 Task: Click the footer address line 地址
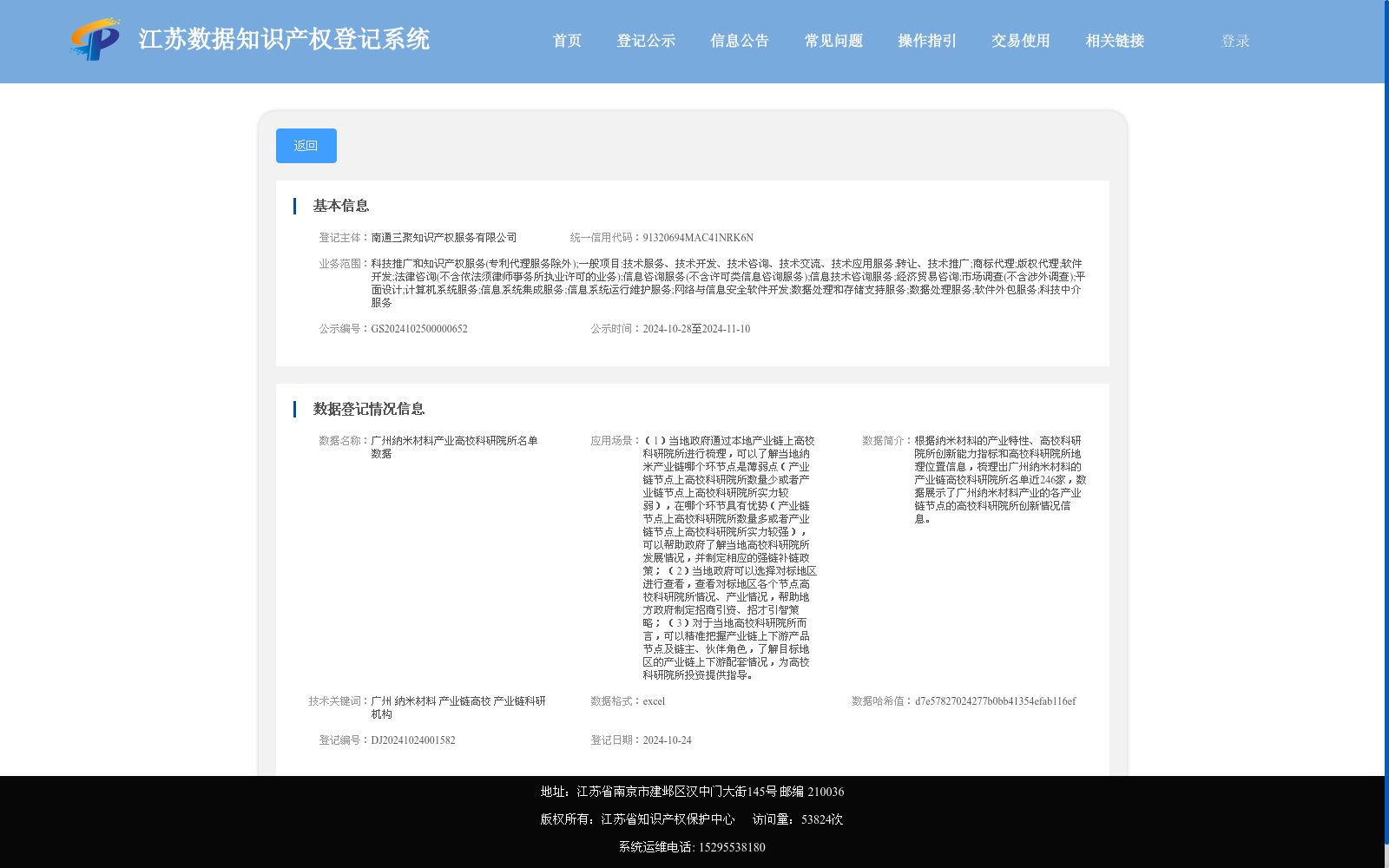point(692,792)
